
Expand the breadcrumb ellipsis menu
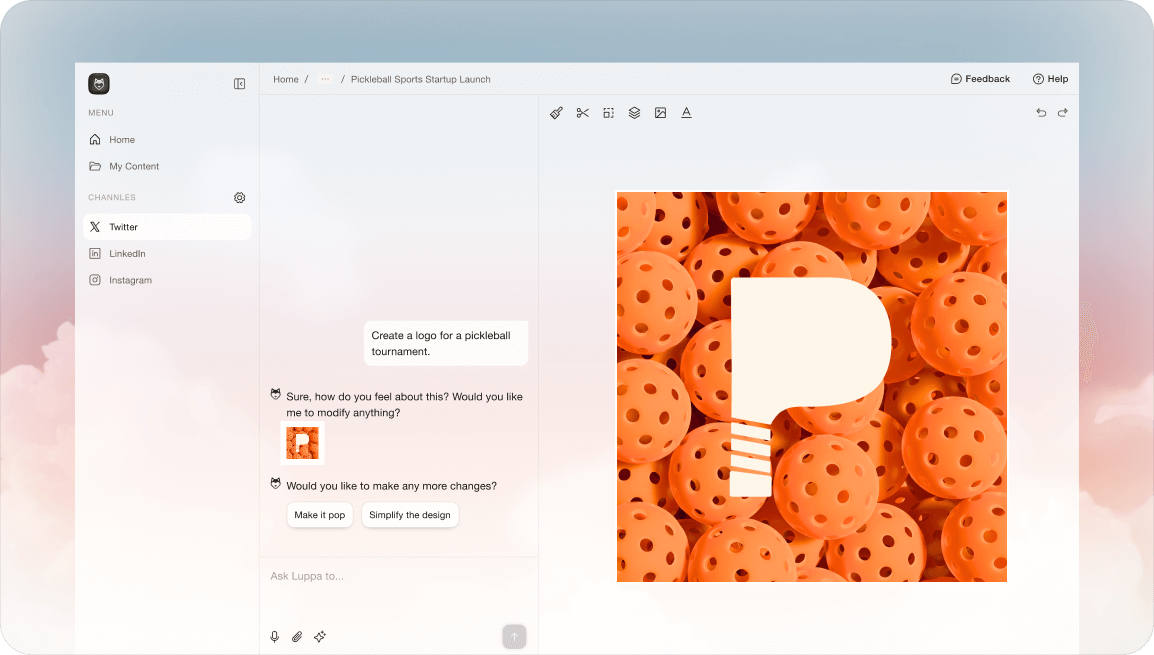[x=325, y=79]
